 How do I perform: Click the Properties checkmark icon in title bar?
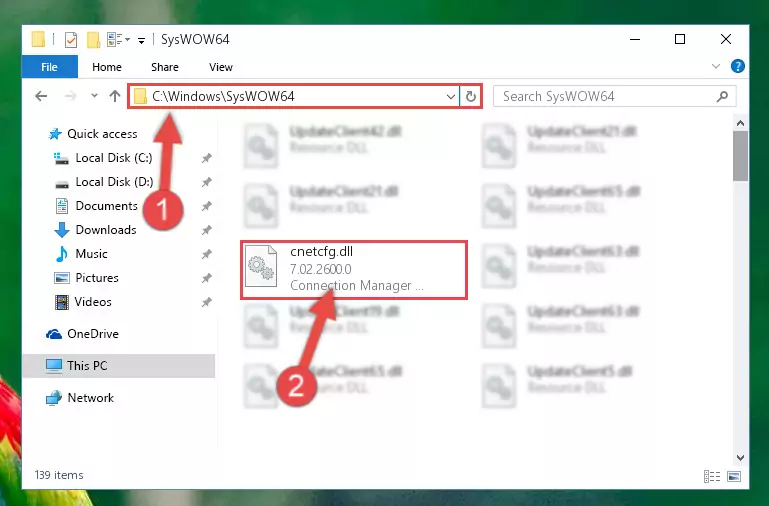tap(71, 40)
